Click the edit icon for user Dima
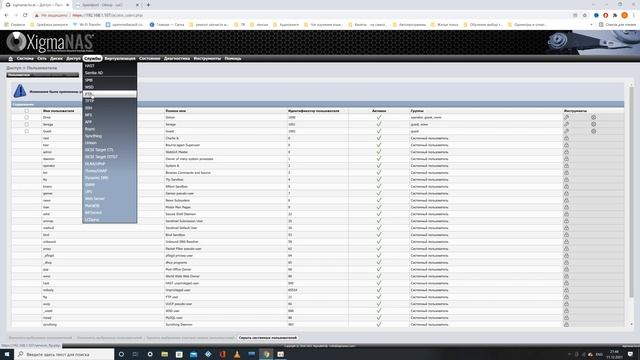The width and height of the screenshot is (640, 360). tap(567, 117)
